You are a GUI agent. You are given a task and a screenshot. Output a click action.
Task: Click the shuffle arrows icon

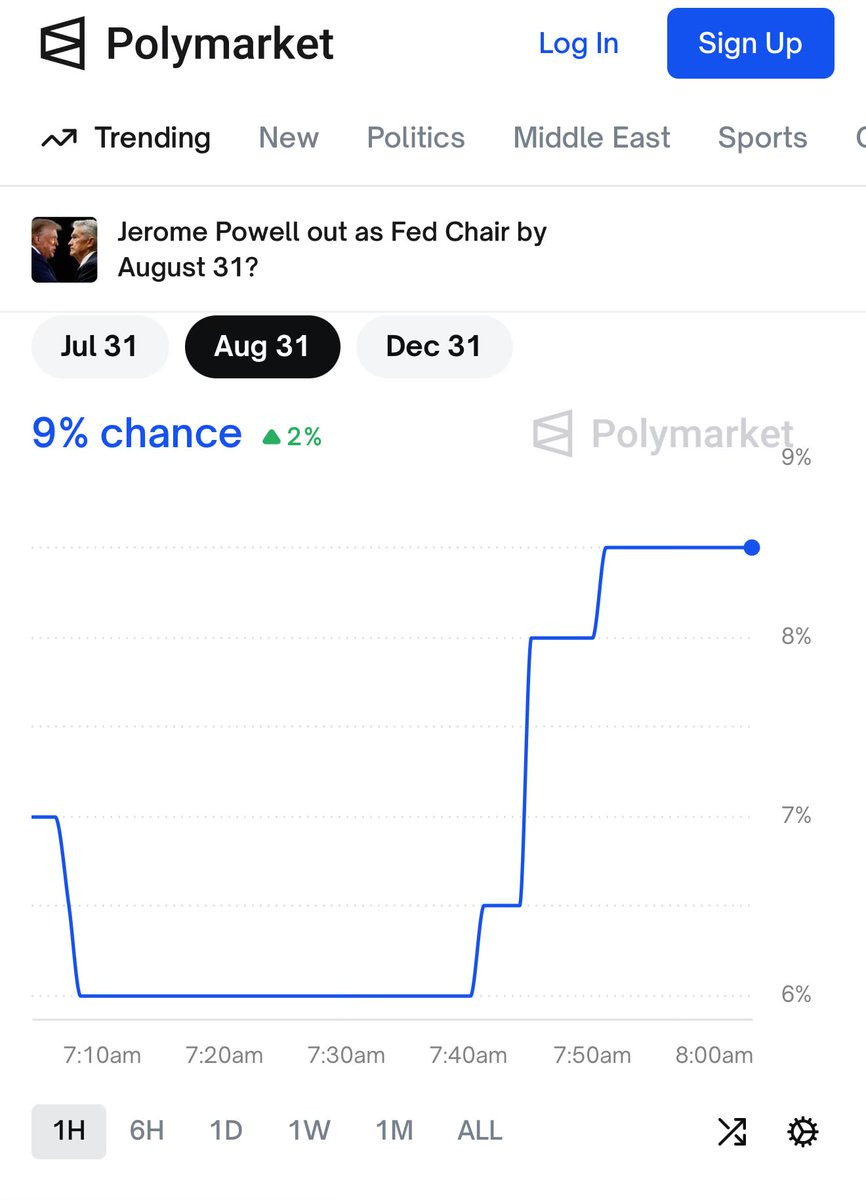coord(732,1131)
